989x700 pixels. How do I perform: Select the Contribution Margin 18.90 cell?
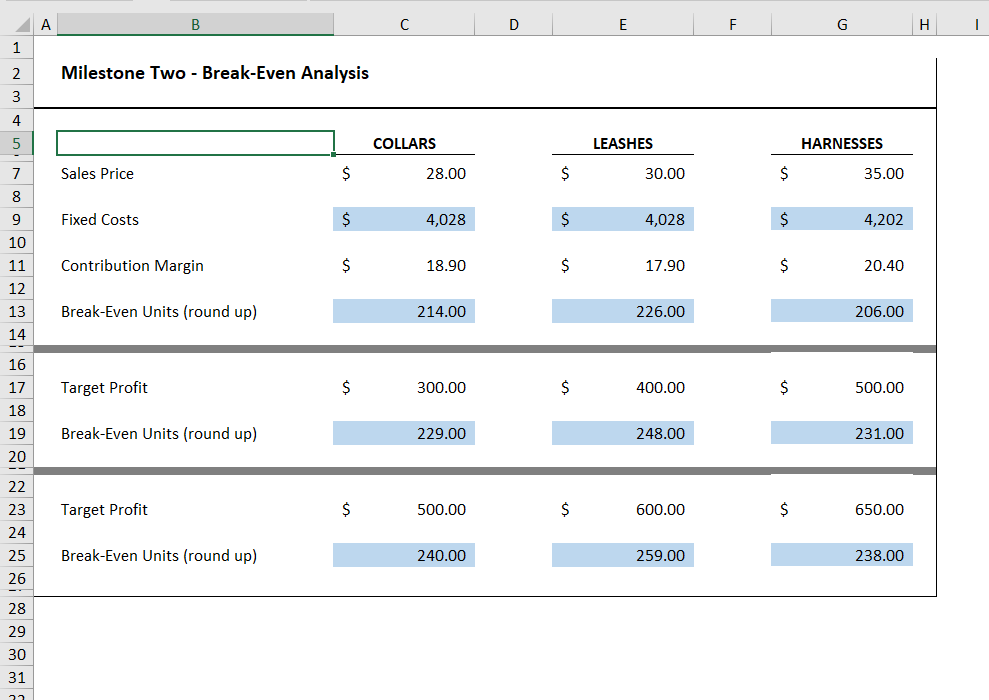[404, 265]
